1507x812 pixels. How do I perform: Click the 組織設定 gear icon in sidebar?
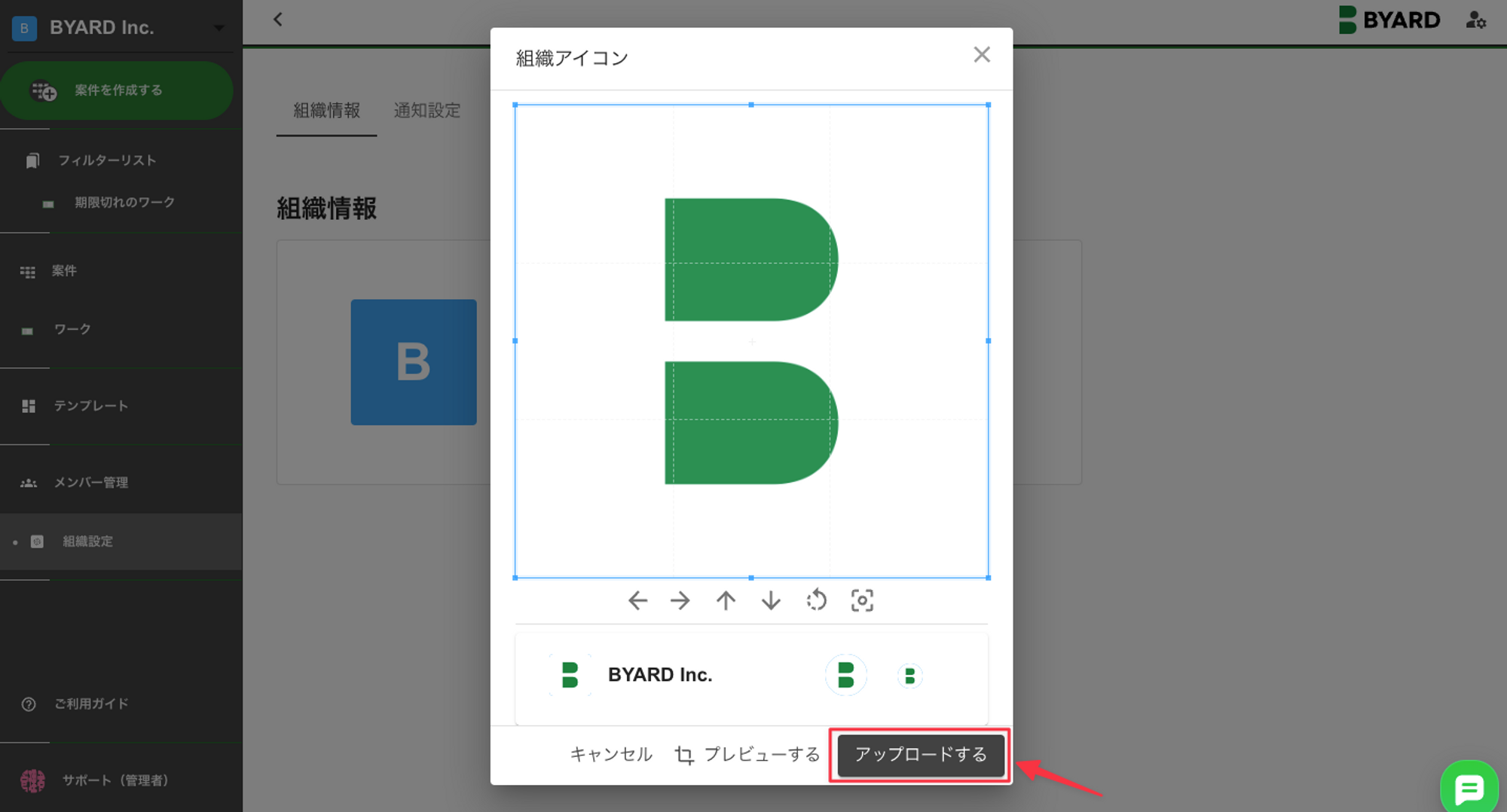(37, 542)
